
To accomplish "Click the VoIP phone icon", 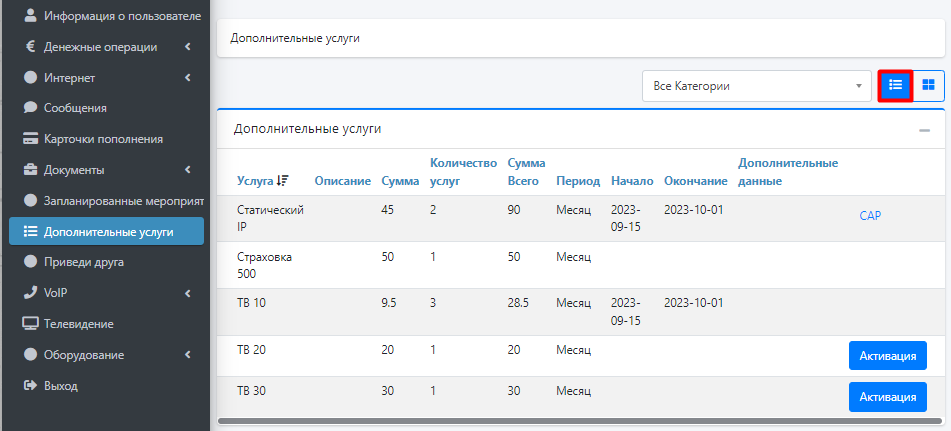I will 30,293.
